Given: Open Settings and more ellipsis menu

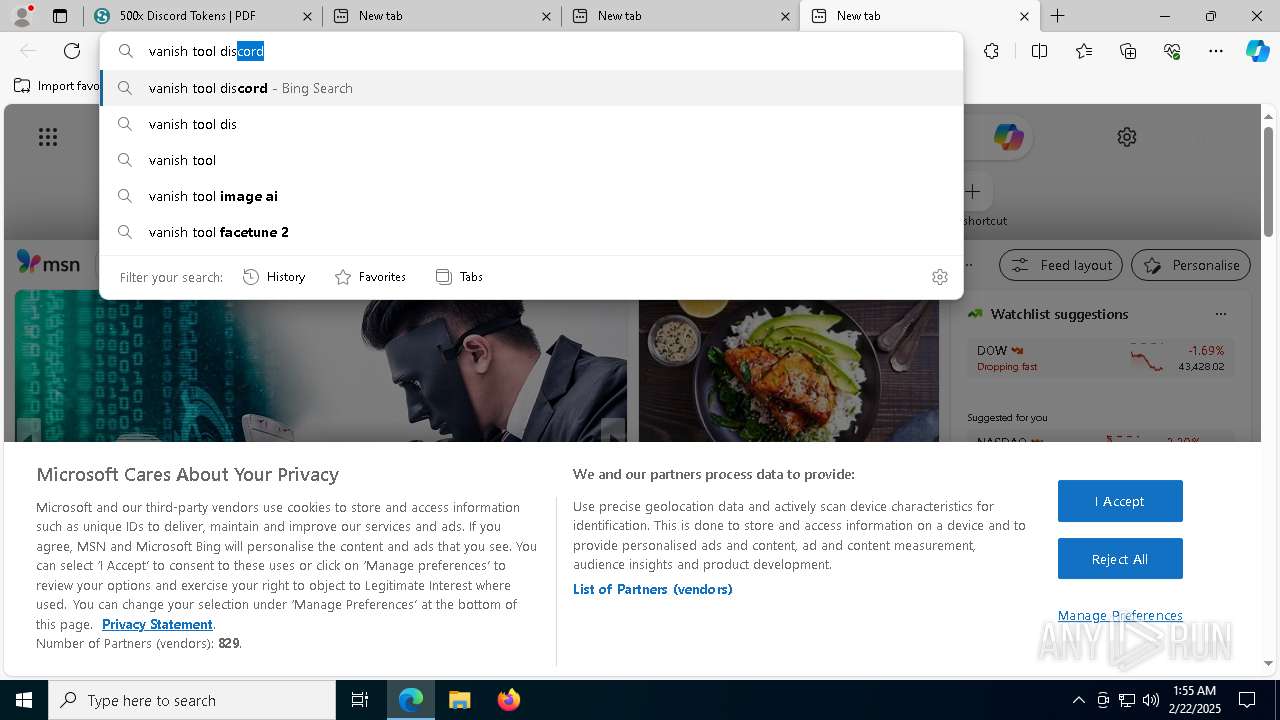Looking at the screenshot, I should click(x=1216, y=51).
